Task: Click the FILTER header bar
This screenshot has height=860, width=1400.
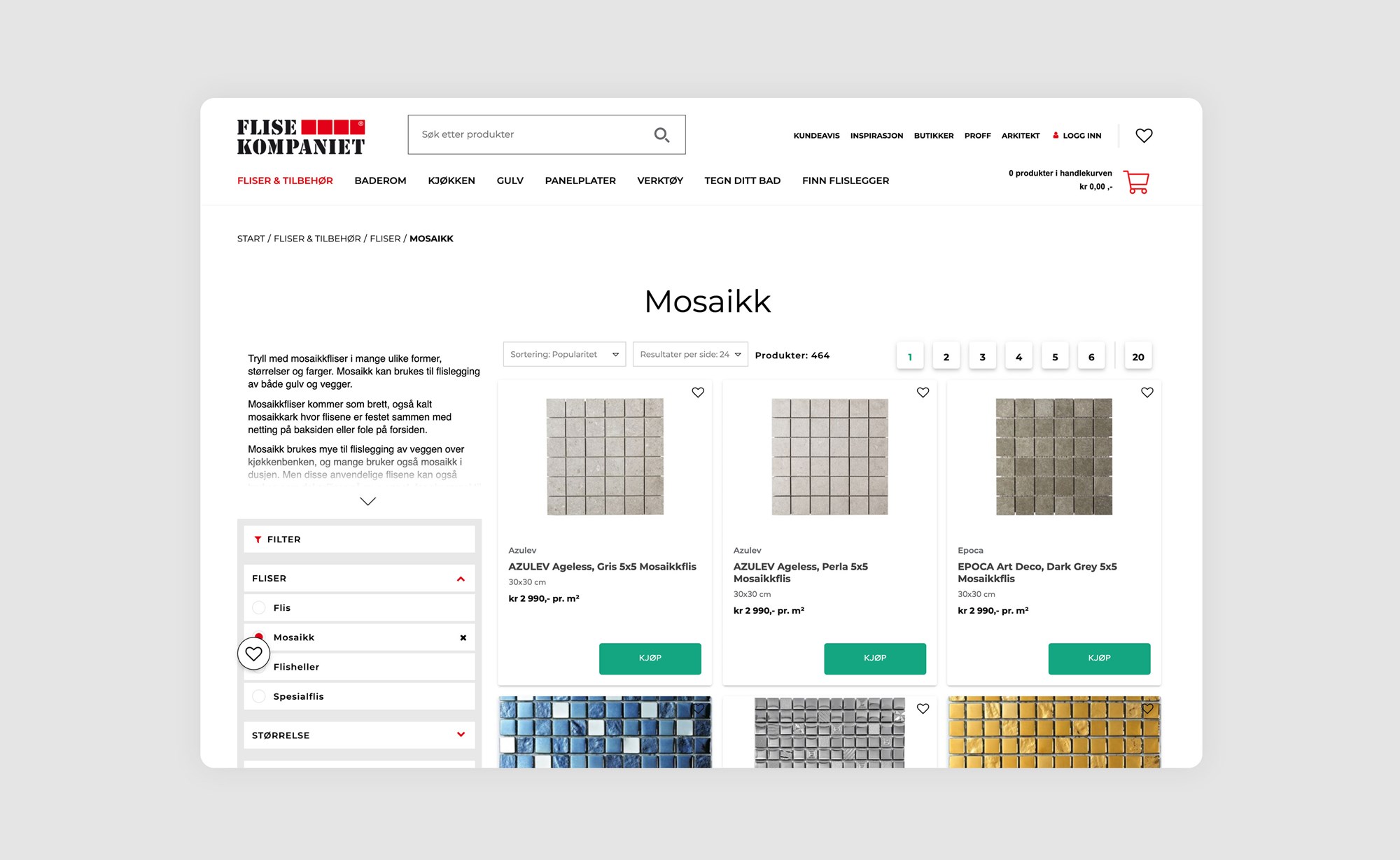Action: (359, 540)
